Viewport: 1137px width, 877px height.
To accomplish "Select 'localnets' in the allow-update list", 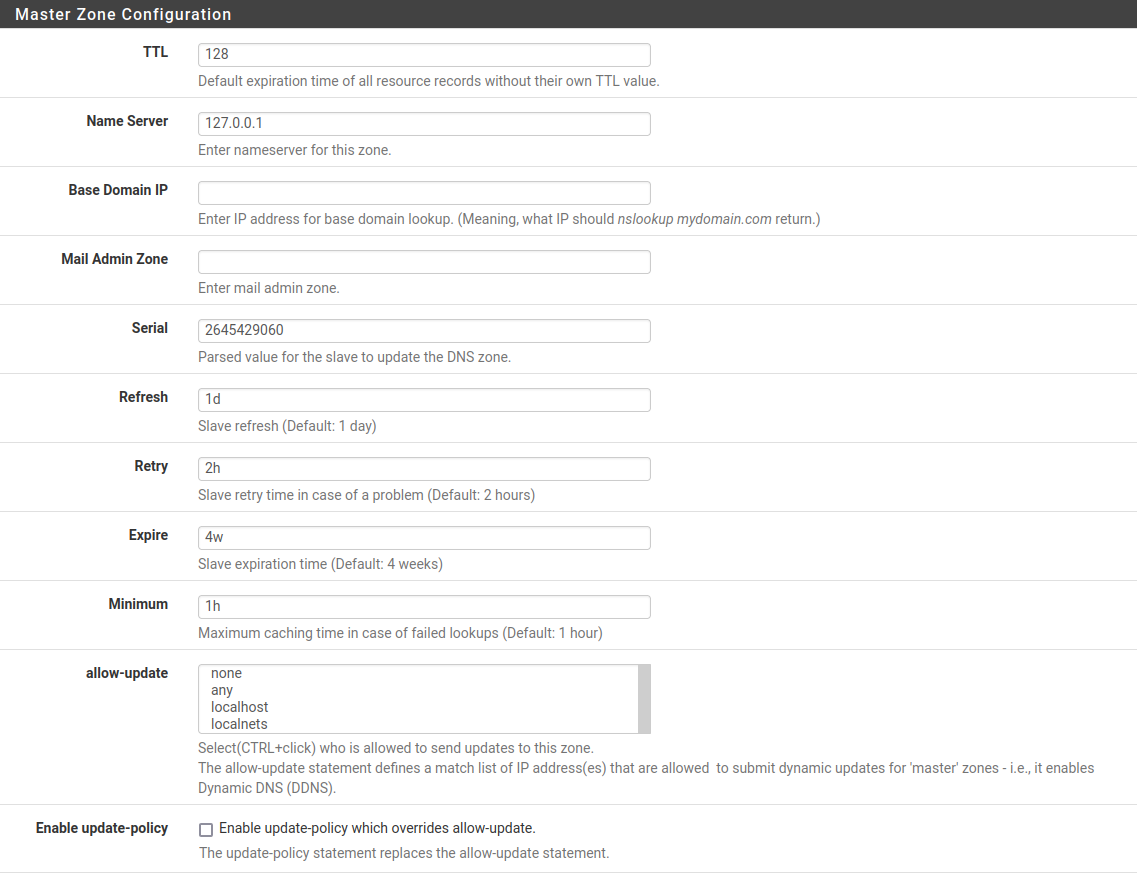I will (240, 724).
